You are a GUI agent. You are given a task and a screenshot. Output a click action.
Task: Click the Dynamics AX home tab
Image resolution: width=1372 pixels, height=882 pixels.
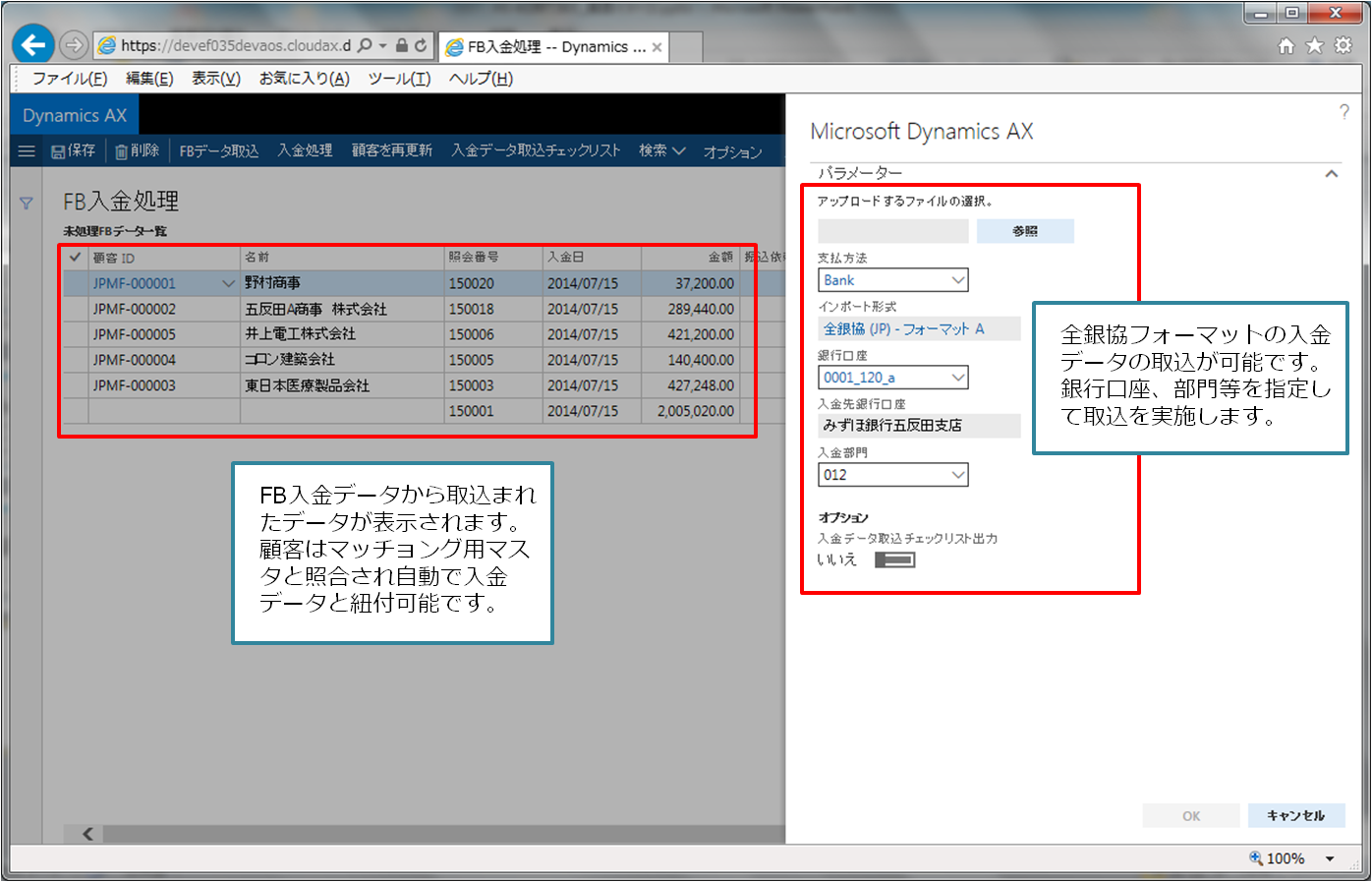[x=75, y=116]
